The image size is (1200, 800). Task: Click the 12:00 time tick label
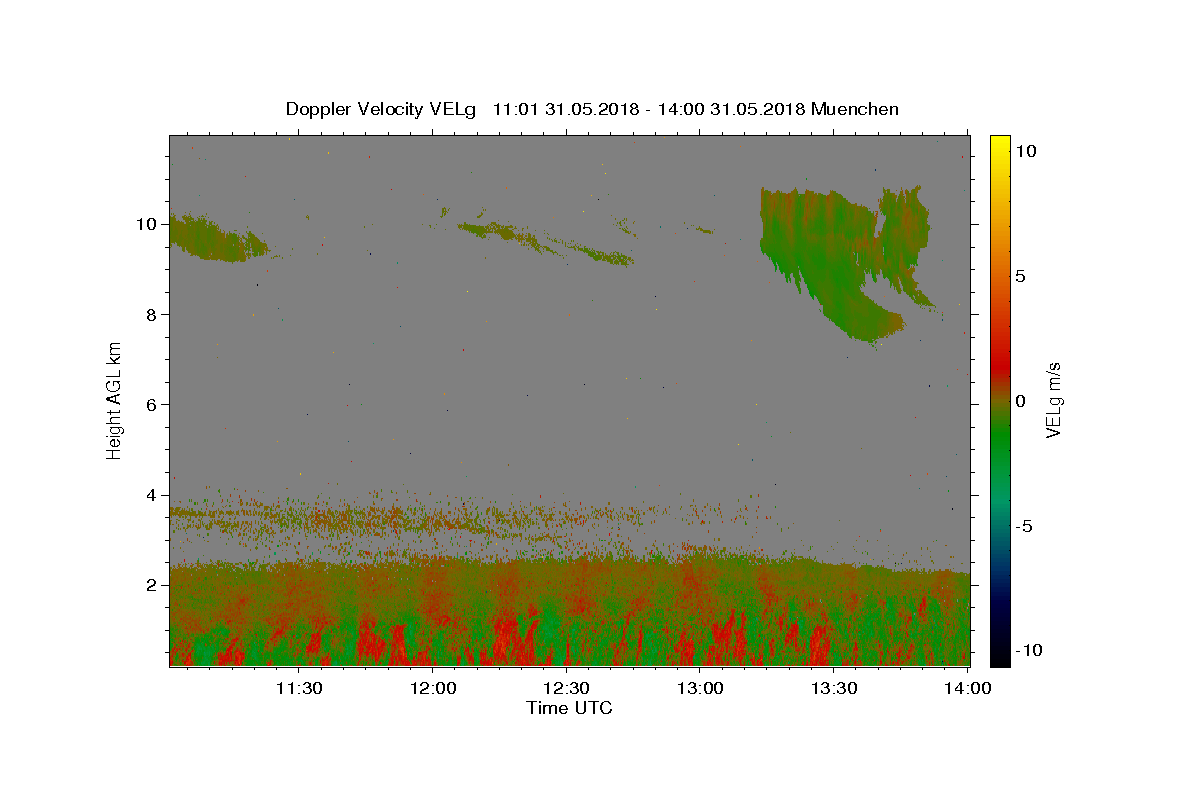coord(433,688)
